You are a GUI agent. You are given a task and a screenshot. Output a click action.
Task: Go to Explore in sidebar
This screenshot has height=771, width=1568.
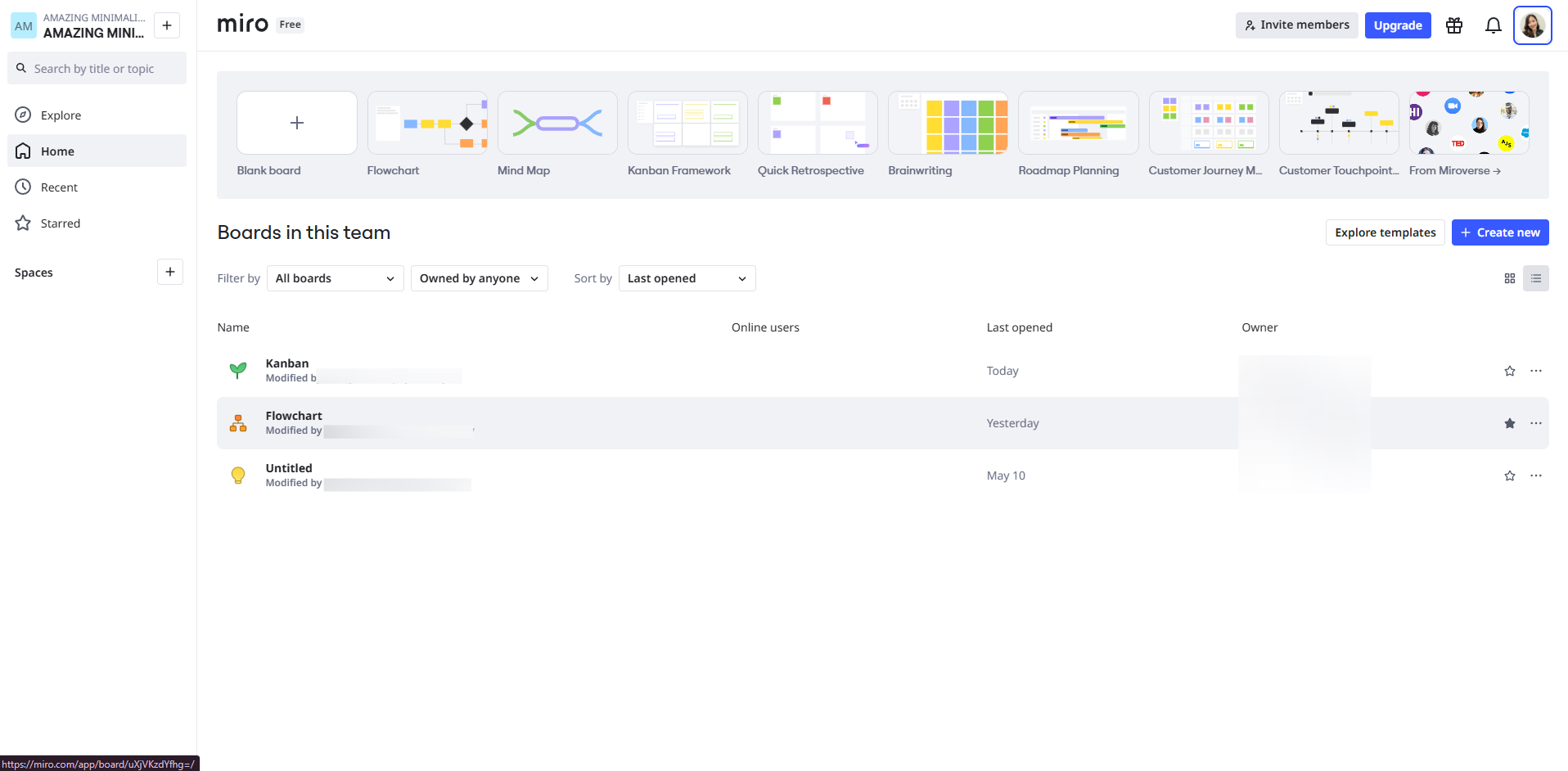[97, 115]
